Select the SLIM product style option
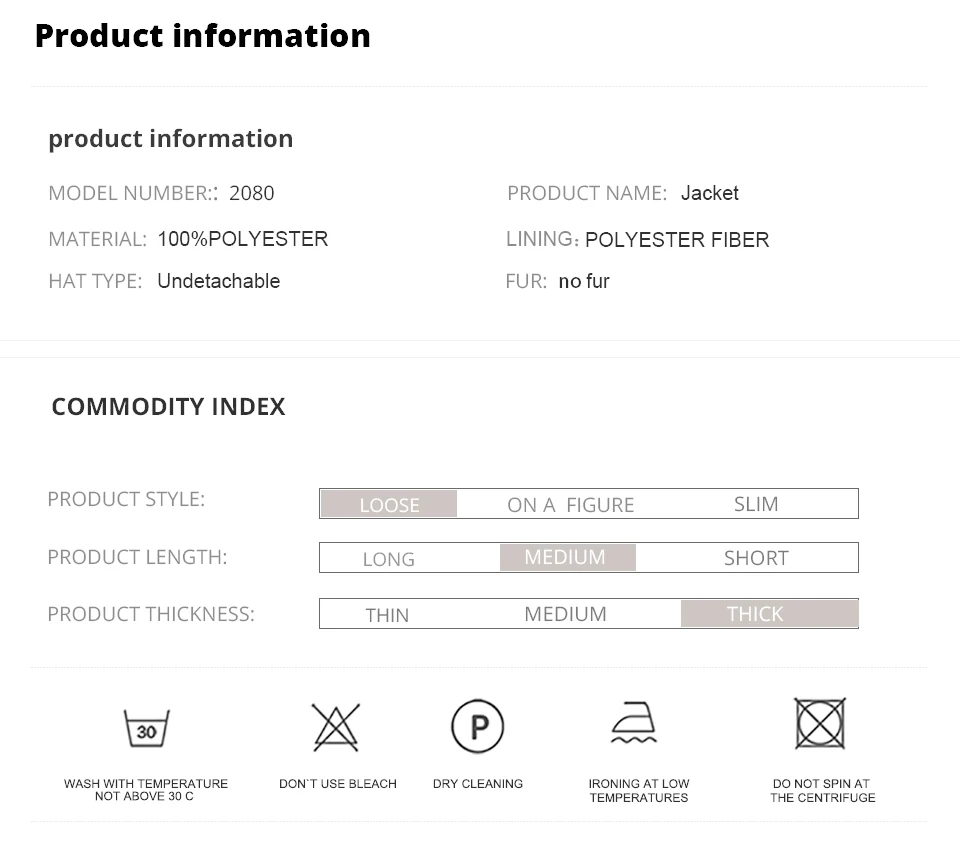The width and height of the screenshot is (960, 859). 756,504
